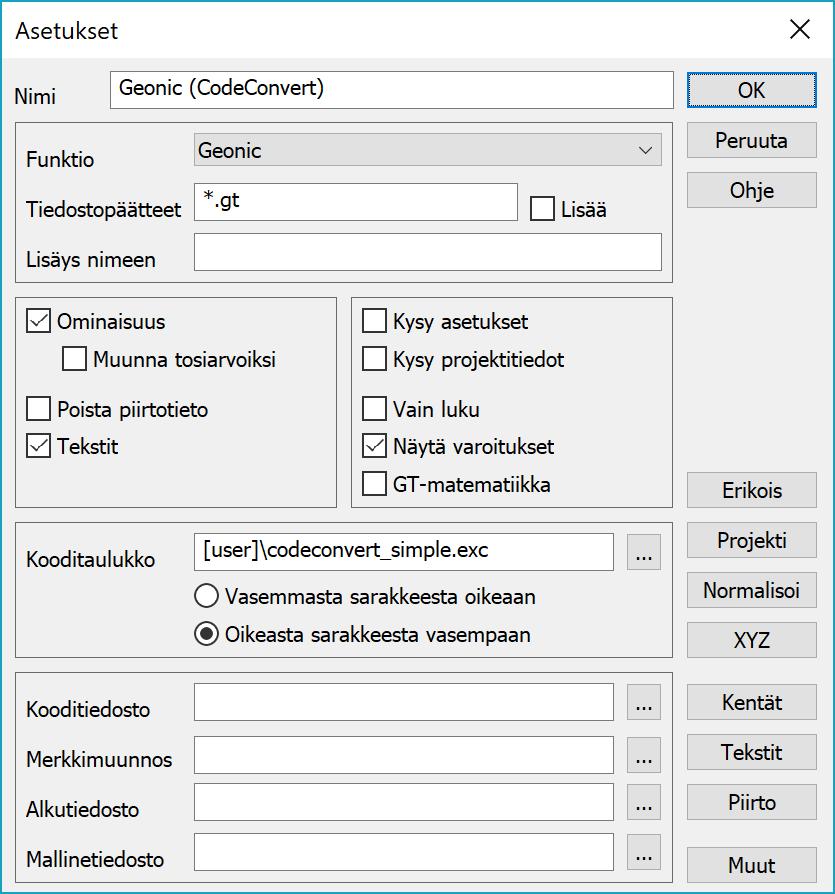Click the Tekstit button on the right
Screen dimensions: 835x894
tap(751, 753)
